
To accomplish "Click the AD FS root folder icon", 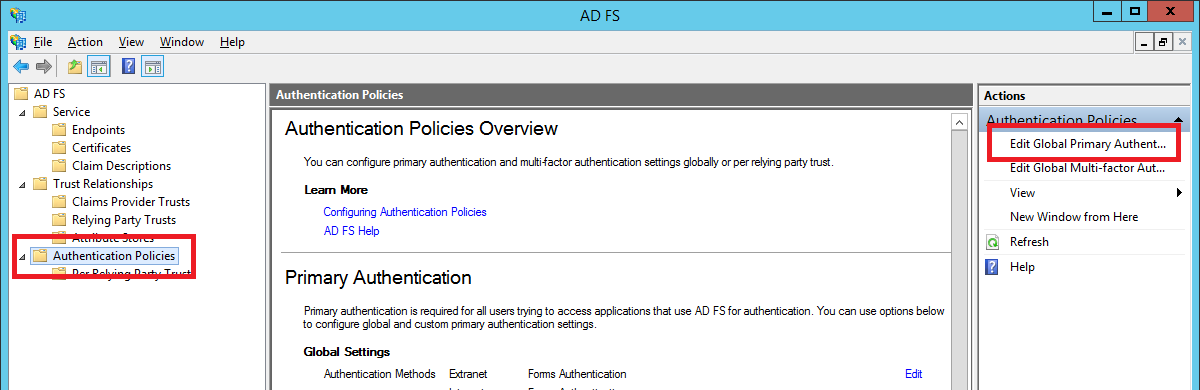I will point(21,94).
